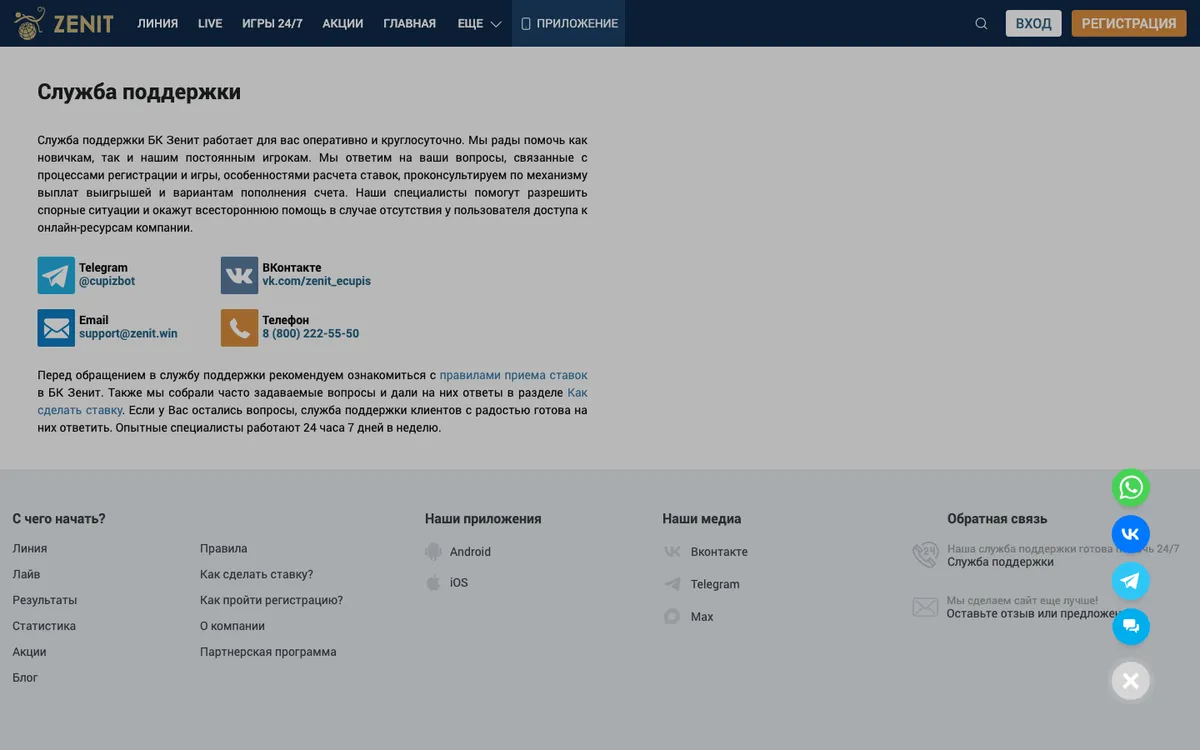Screen dimensions: 1200x750
Task: Click the ВХОД button
Action: pyautogui.click(x=1033, y=24)
